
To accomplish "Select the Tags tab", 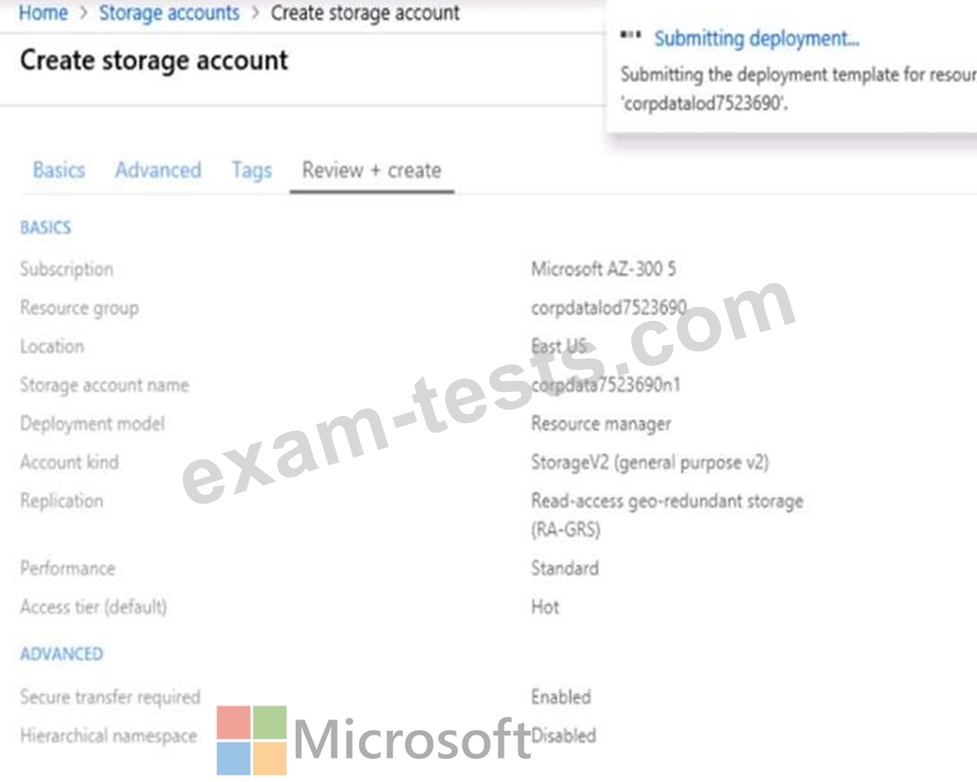I will coord(251,170).
